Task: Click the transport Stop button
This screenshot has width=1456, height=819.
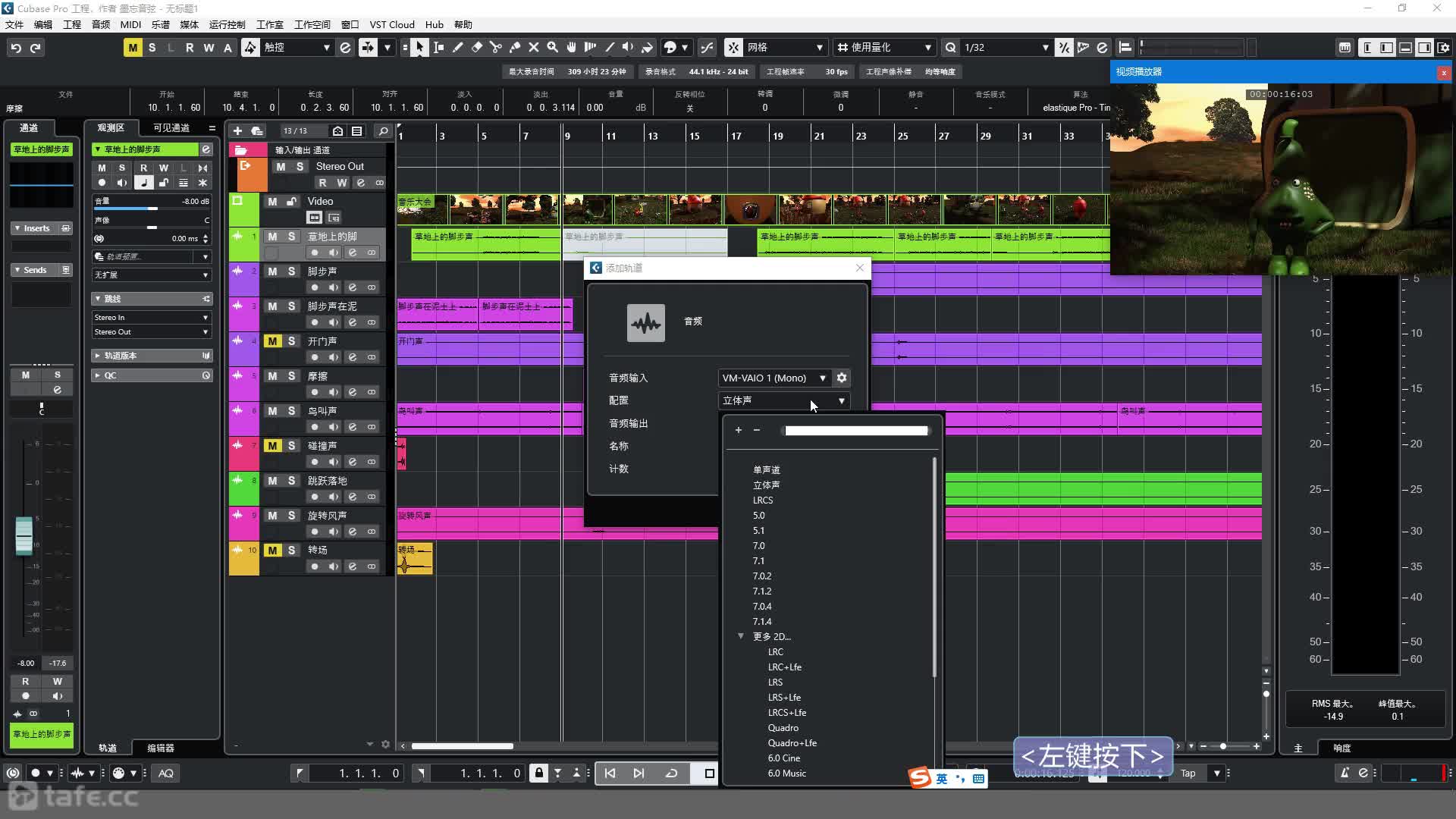Action: click(x=709, y=773)
